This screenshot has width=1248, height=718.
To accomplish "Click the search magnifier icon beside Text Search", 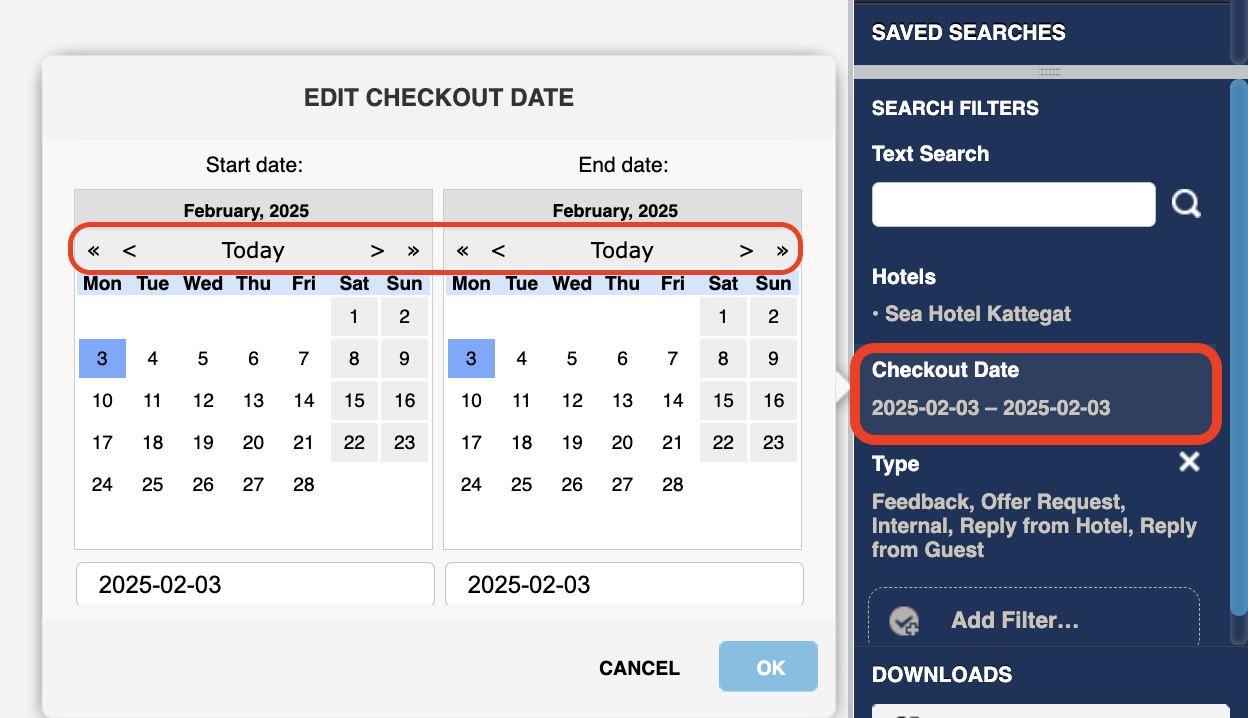I will pyautogui.click(x=1186, y=204).
